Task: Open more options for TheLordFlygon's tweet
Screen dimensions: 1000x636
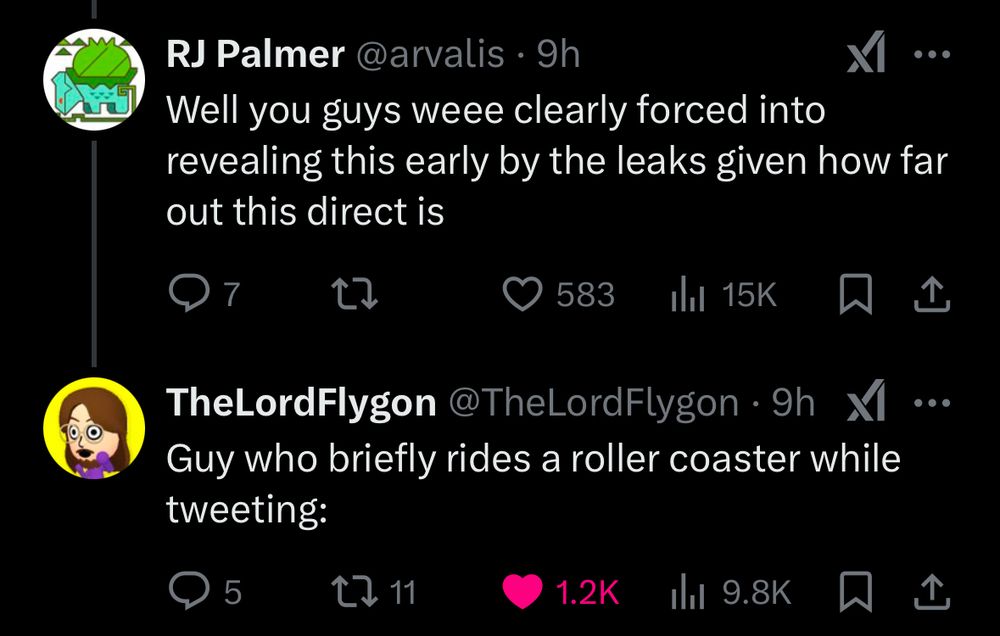Action: (931, 402)
